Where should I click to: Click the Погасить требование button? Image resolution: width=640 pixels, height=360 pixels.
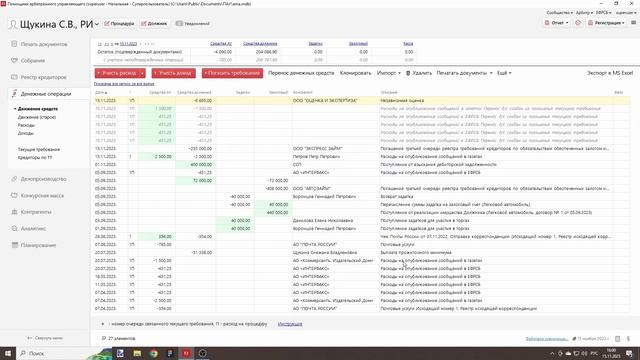click(232, 73)
